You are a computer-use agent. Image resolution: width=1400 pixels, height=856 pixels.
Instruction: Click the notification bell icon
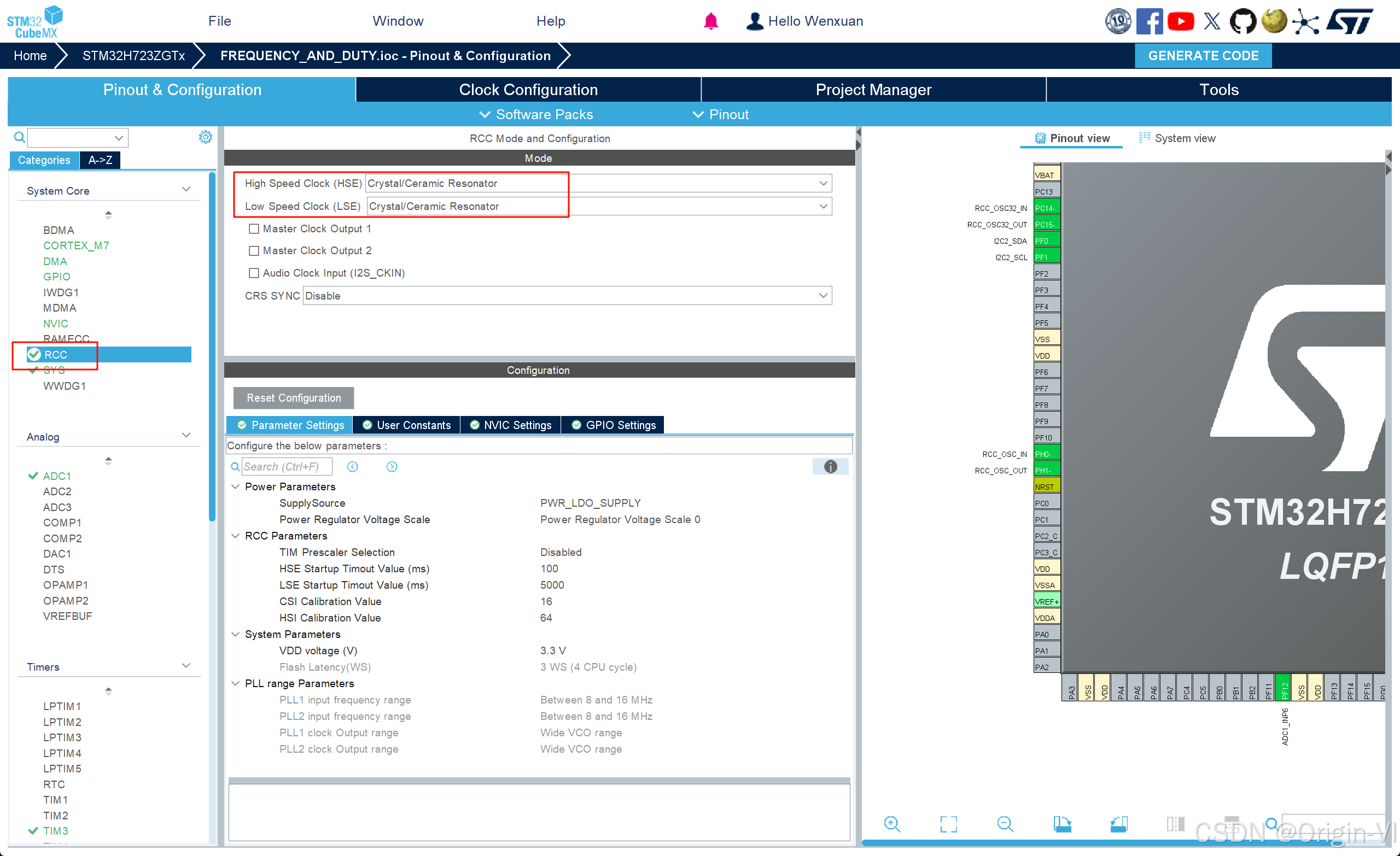(710, 21)
